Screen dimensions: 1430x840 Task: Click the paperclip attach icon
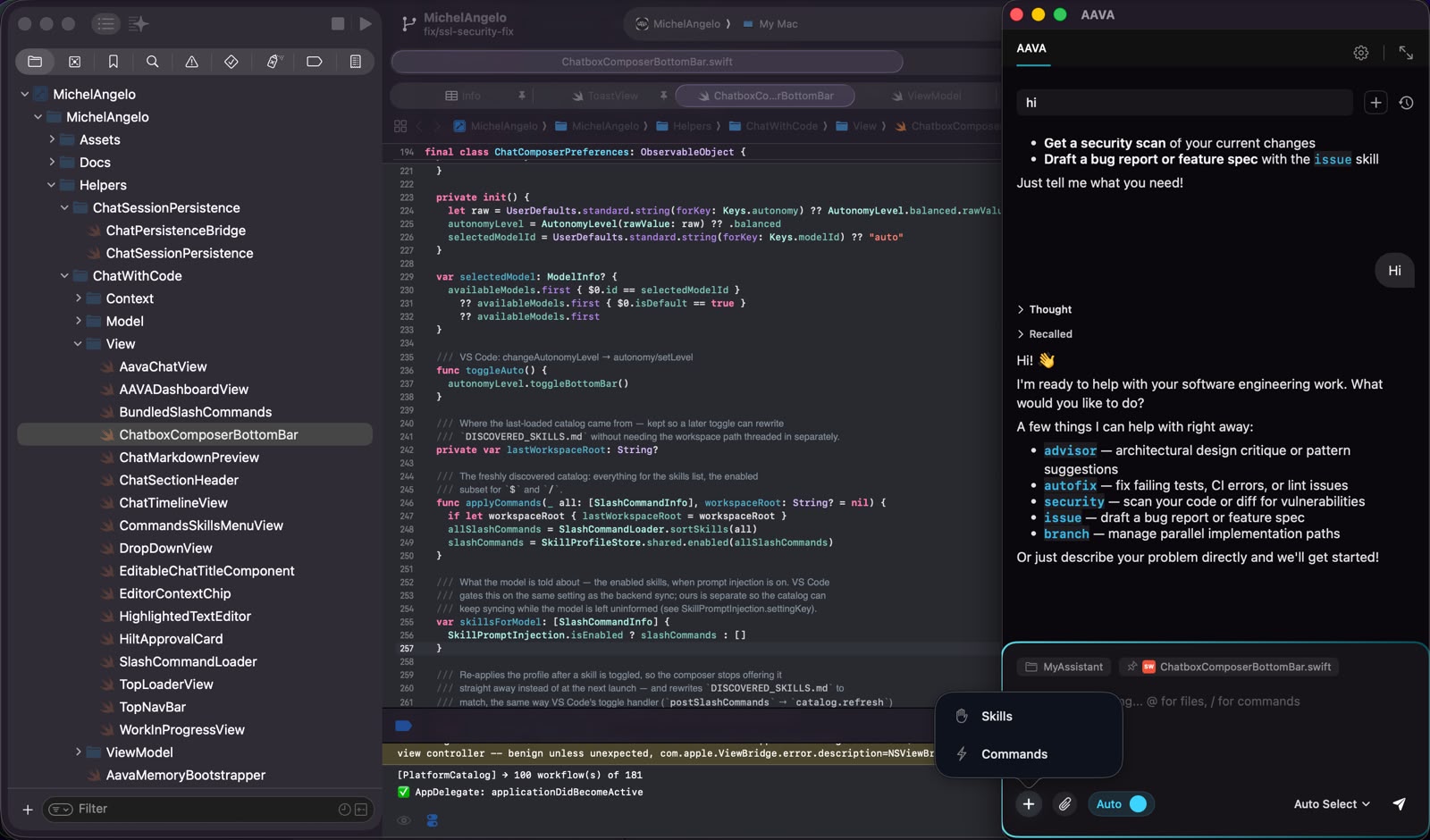coord(1064,804)
